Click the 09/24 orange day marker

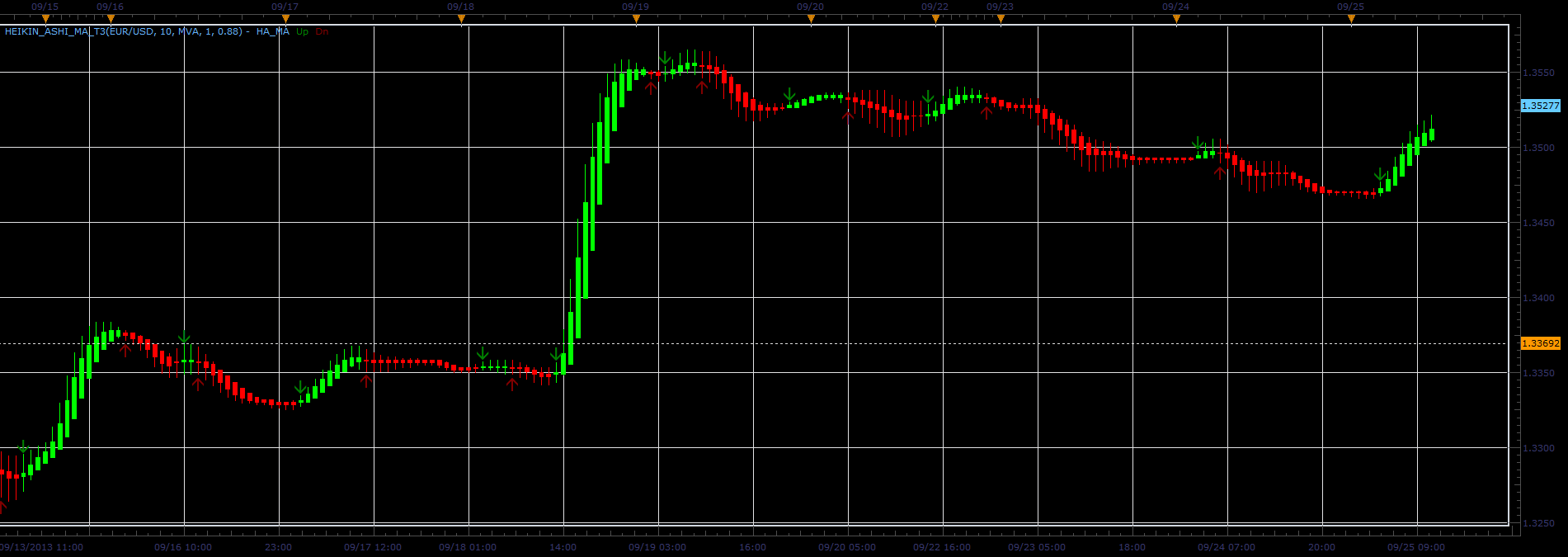pos(1176,18)
